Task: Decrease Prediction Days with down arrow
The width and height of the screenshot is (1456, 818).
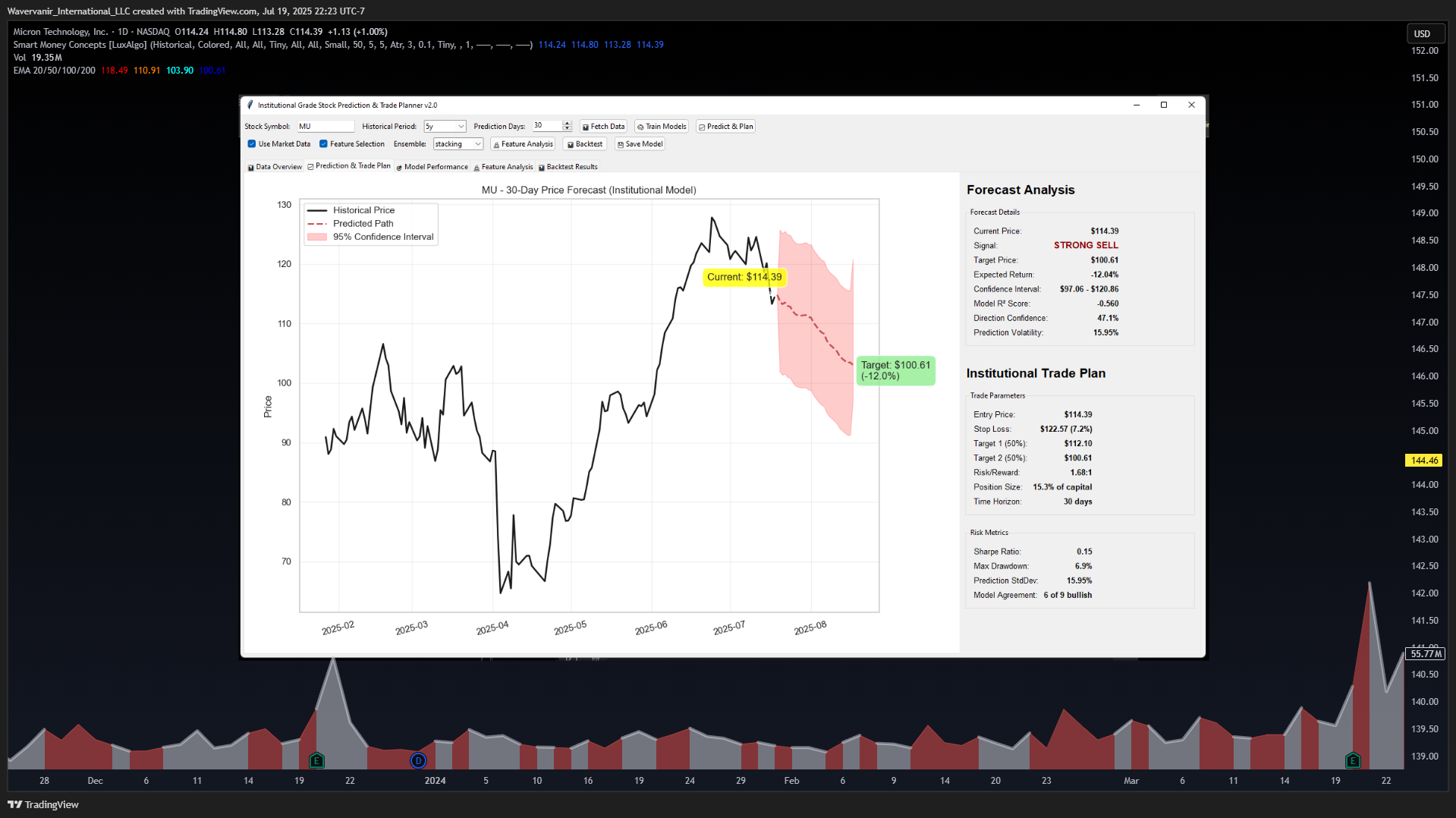Action: [x=568, y=129]
